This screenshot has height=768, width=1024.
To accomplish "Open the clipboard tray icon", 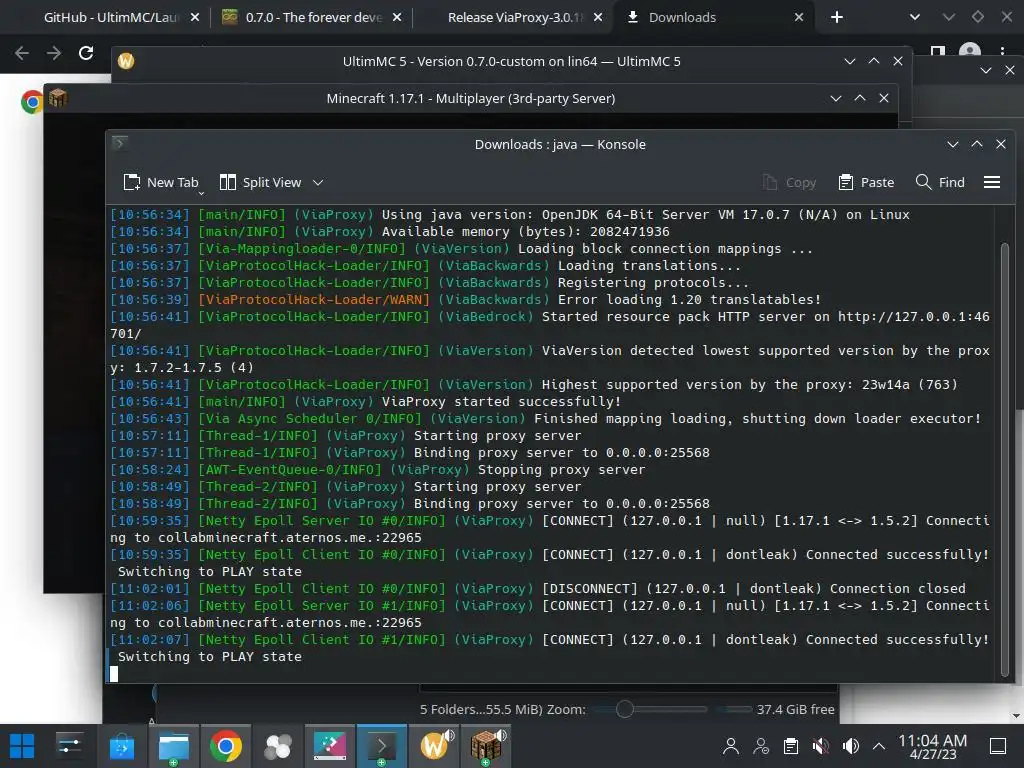I will [x=791, y=746].
